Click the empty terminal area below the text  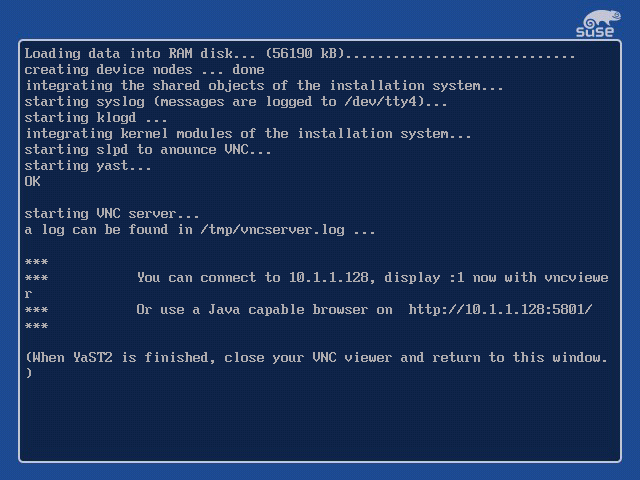click(320, 420)
